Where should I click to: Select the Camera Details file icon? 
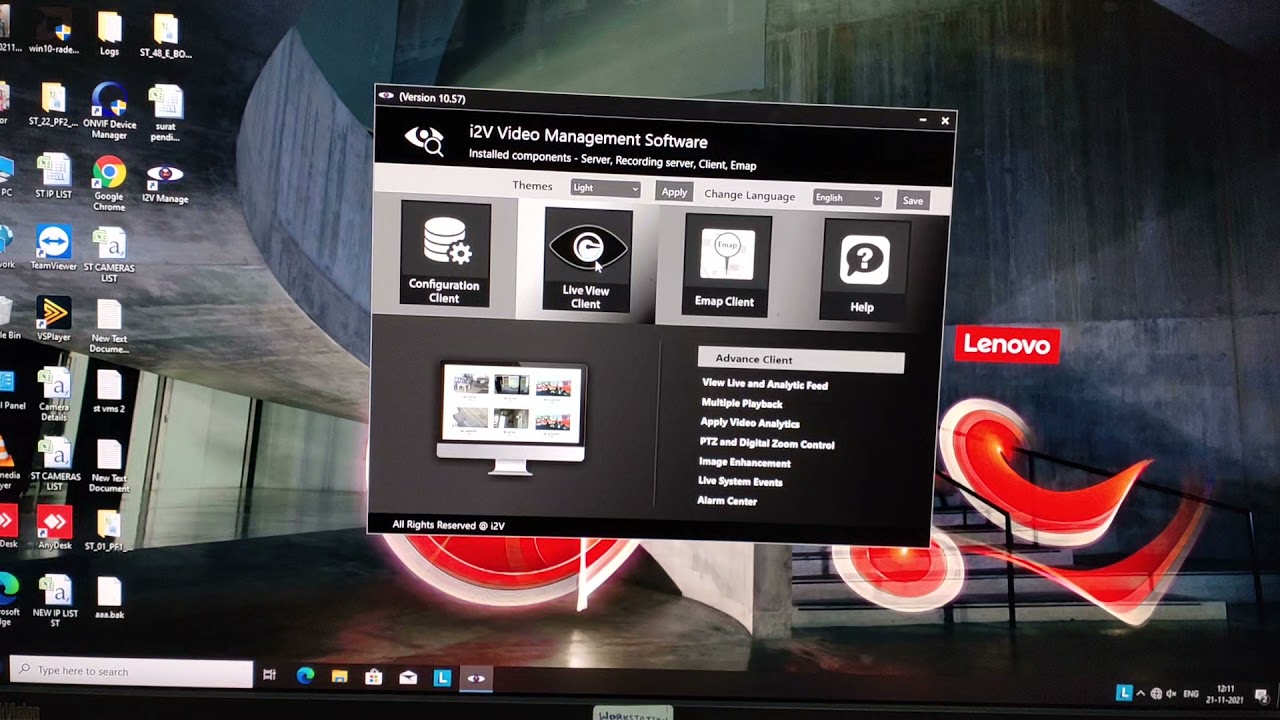point(54,395)
